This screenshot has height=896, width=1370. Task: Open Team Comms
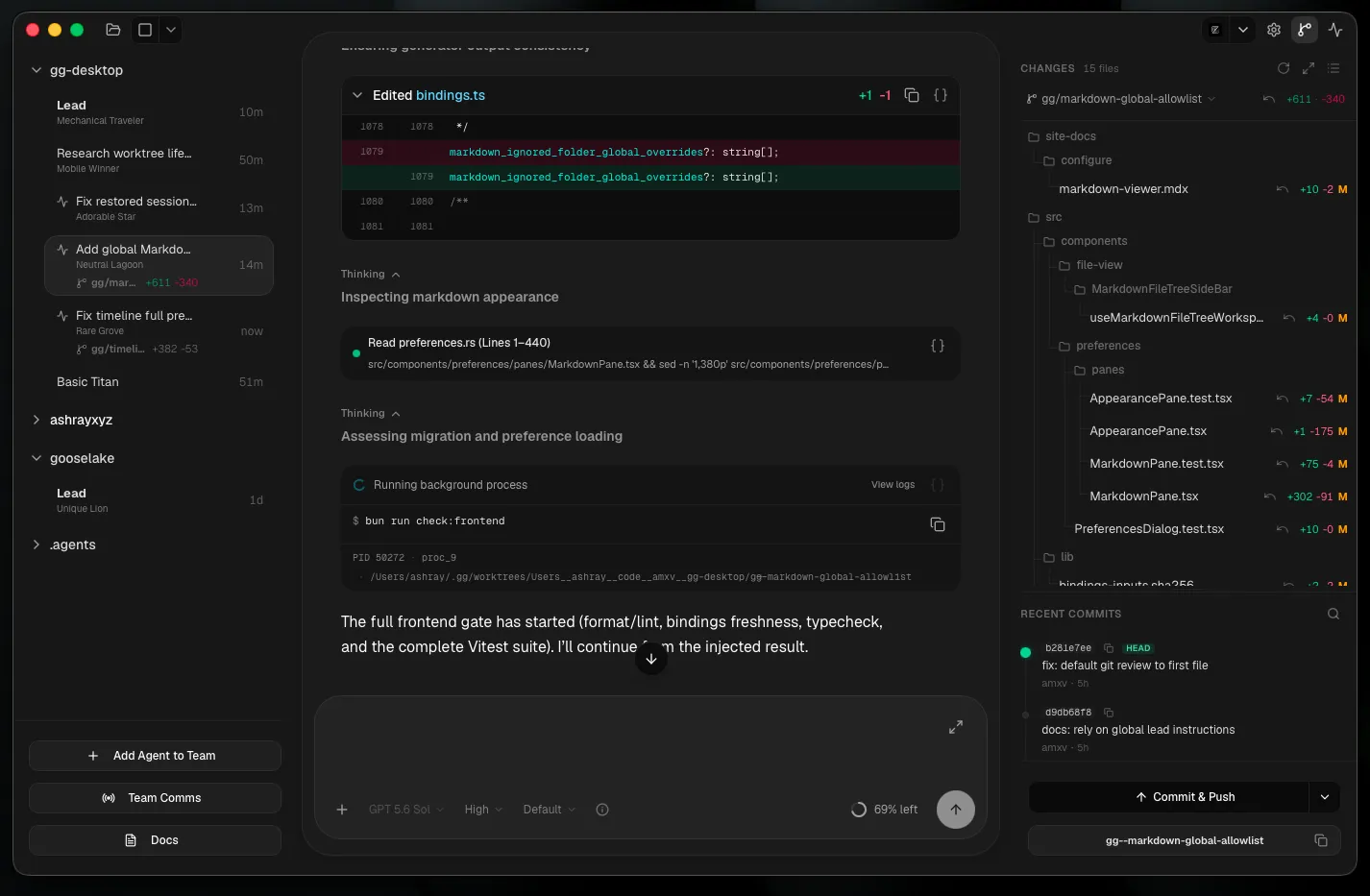155,798
